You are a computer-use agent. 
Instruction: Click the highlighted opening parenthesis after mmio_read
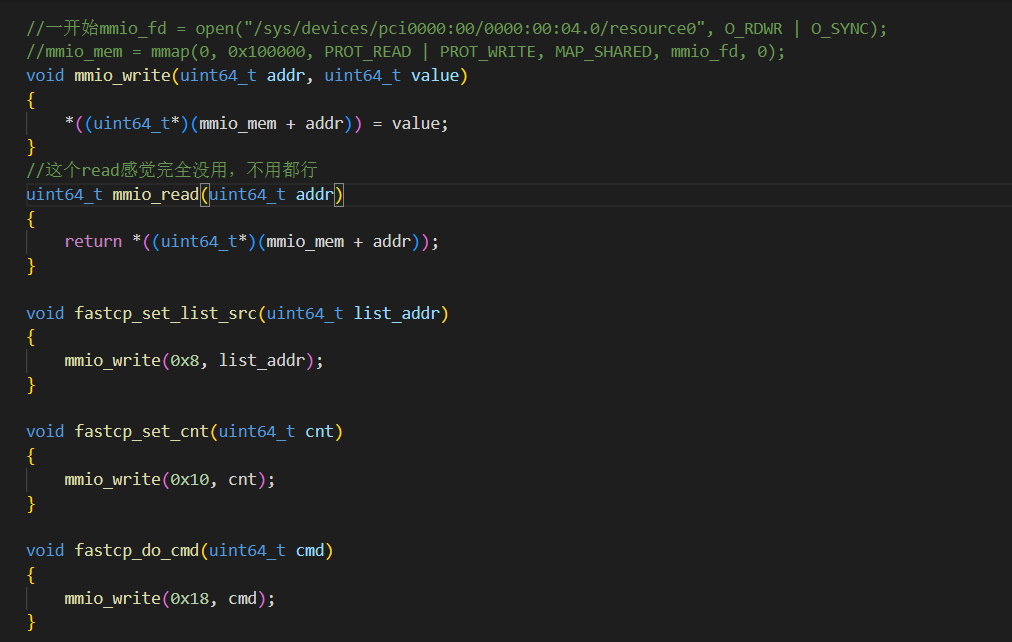(204, 194)
